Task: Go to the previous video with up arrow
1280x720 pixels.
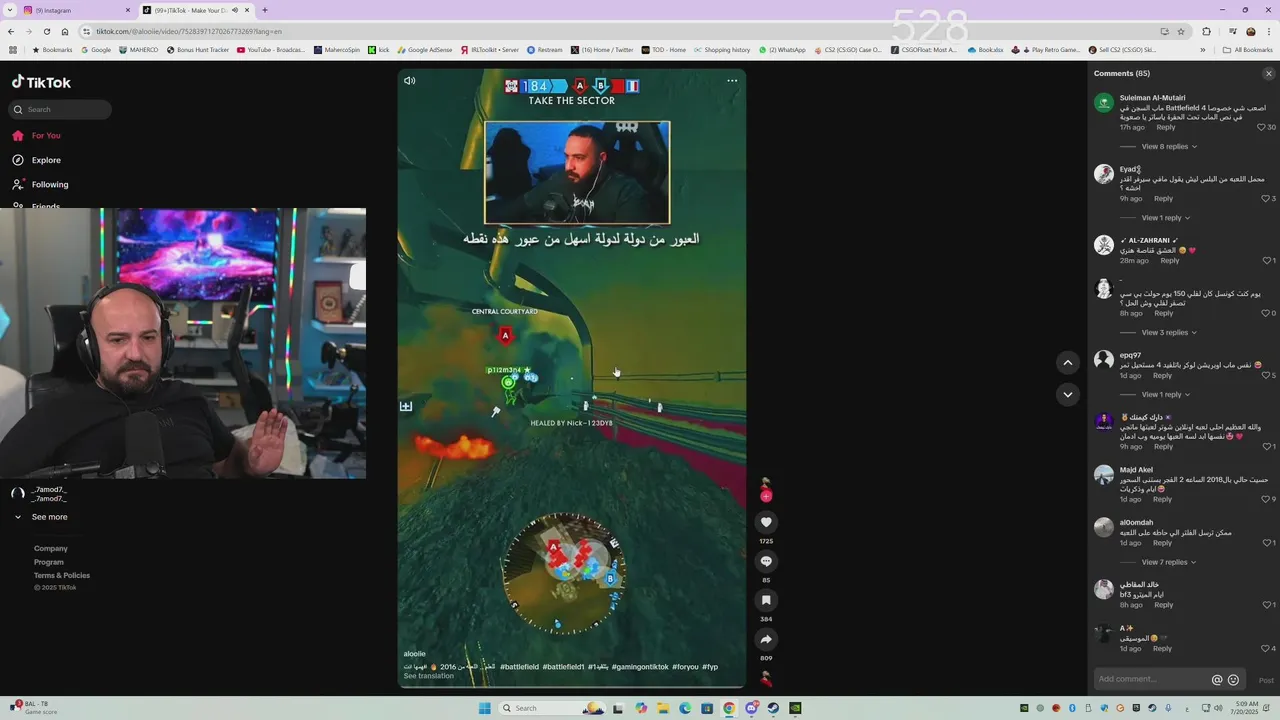Action: 1068,363
